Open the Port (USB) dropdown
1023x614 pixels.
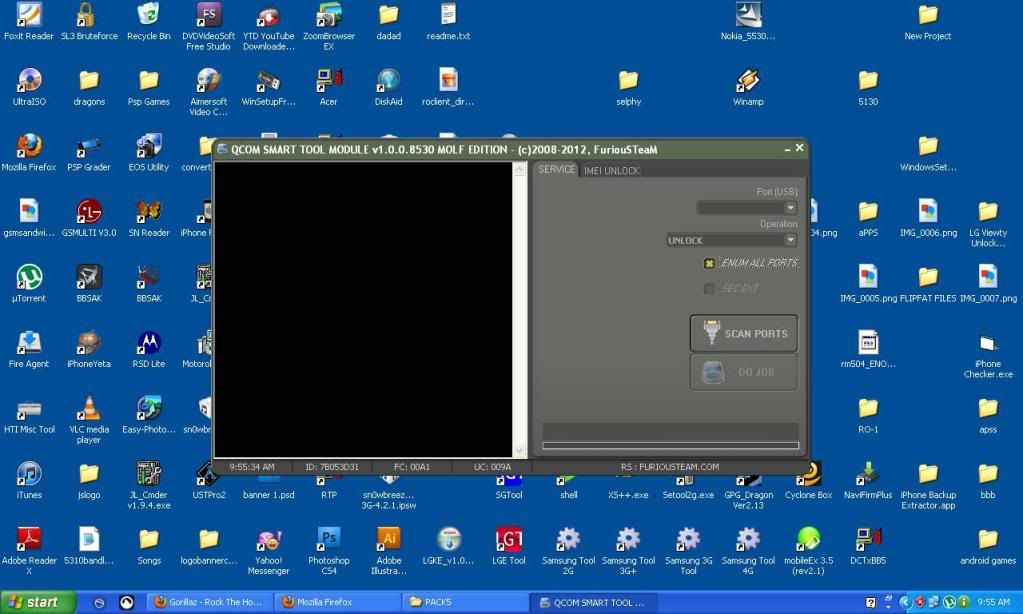tap(790, 208)
